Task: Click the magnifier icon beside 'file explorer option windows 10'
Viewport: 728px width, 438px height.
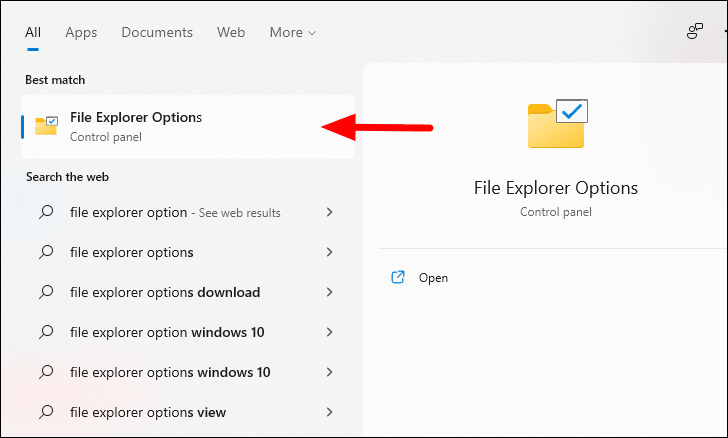Action: (46, 332)
